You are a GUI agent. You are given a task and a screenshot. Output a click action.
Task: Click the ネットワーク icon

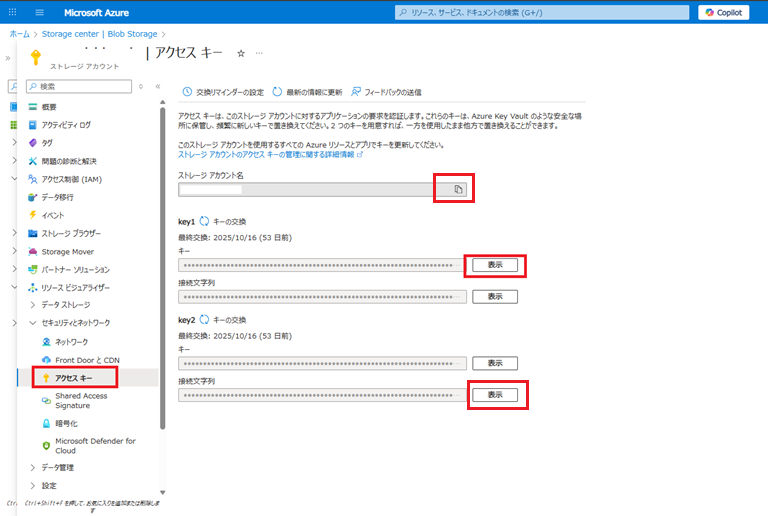(46, 342)
